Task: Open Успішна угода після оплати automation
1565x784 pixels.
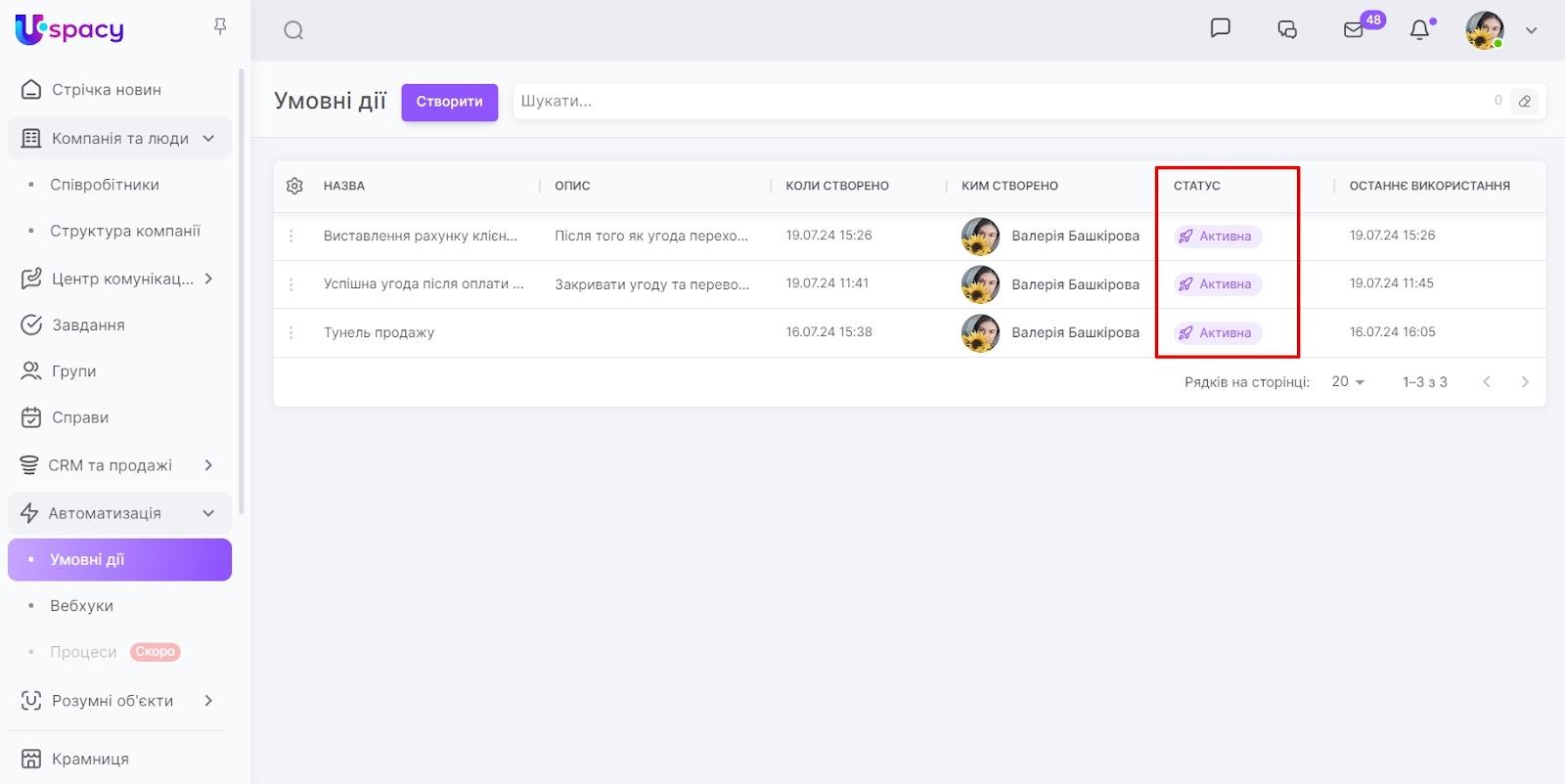Action: click(423, 284)
